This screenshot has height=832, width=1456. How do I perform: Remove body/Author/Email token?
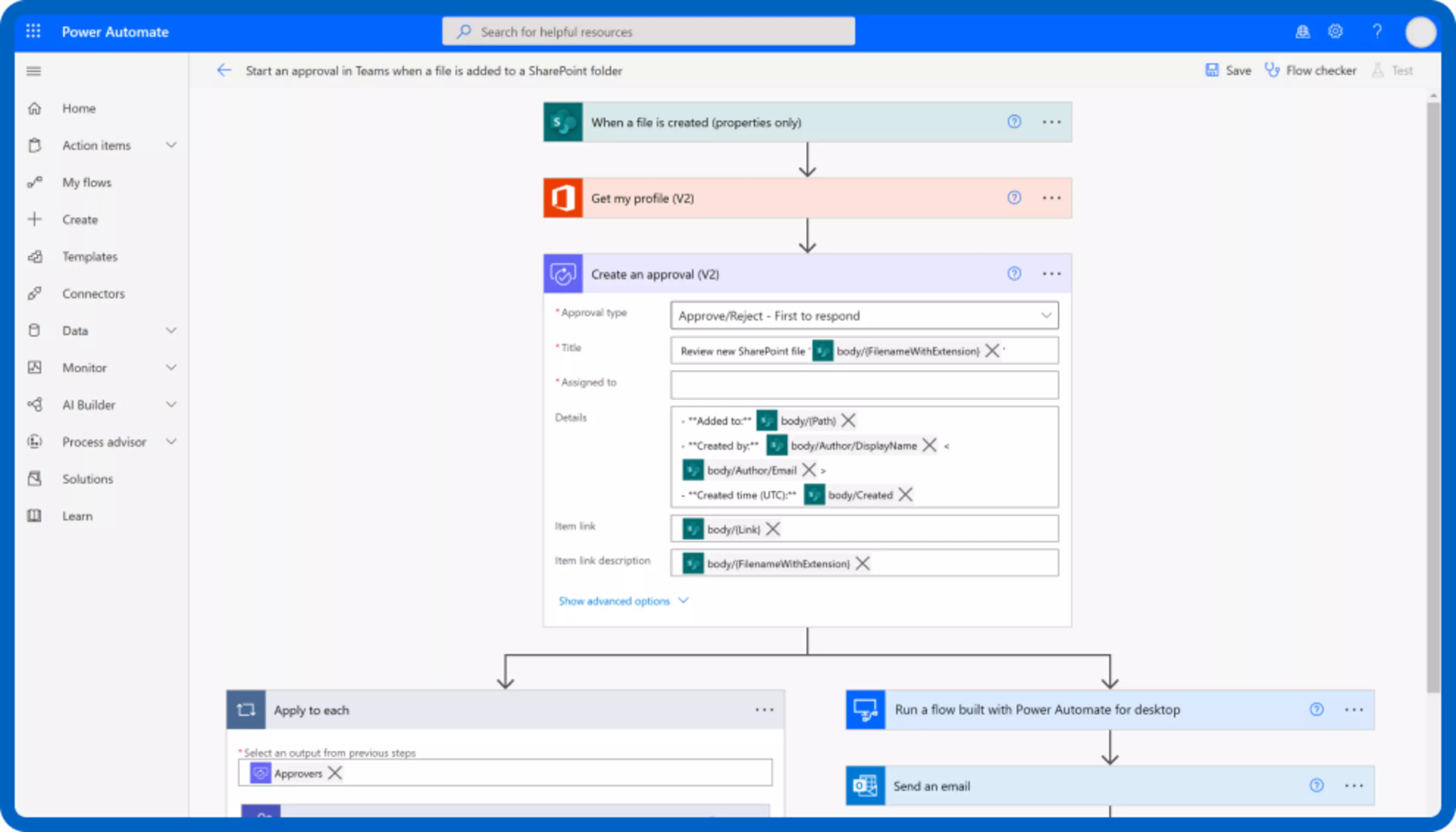pos(809,470)
